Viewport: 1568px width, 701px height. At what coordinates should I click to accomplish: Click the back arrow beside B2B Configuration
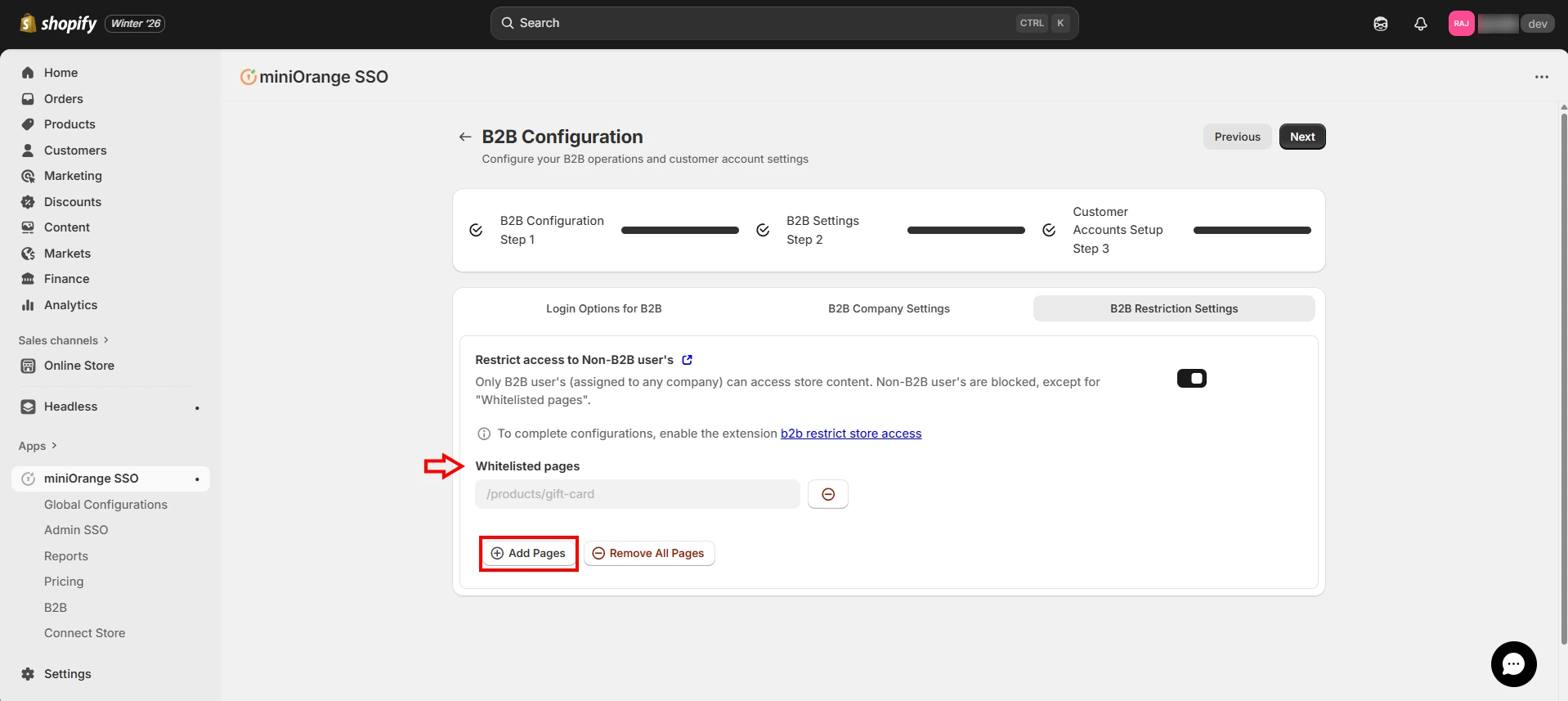click(465, 137)
